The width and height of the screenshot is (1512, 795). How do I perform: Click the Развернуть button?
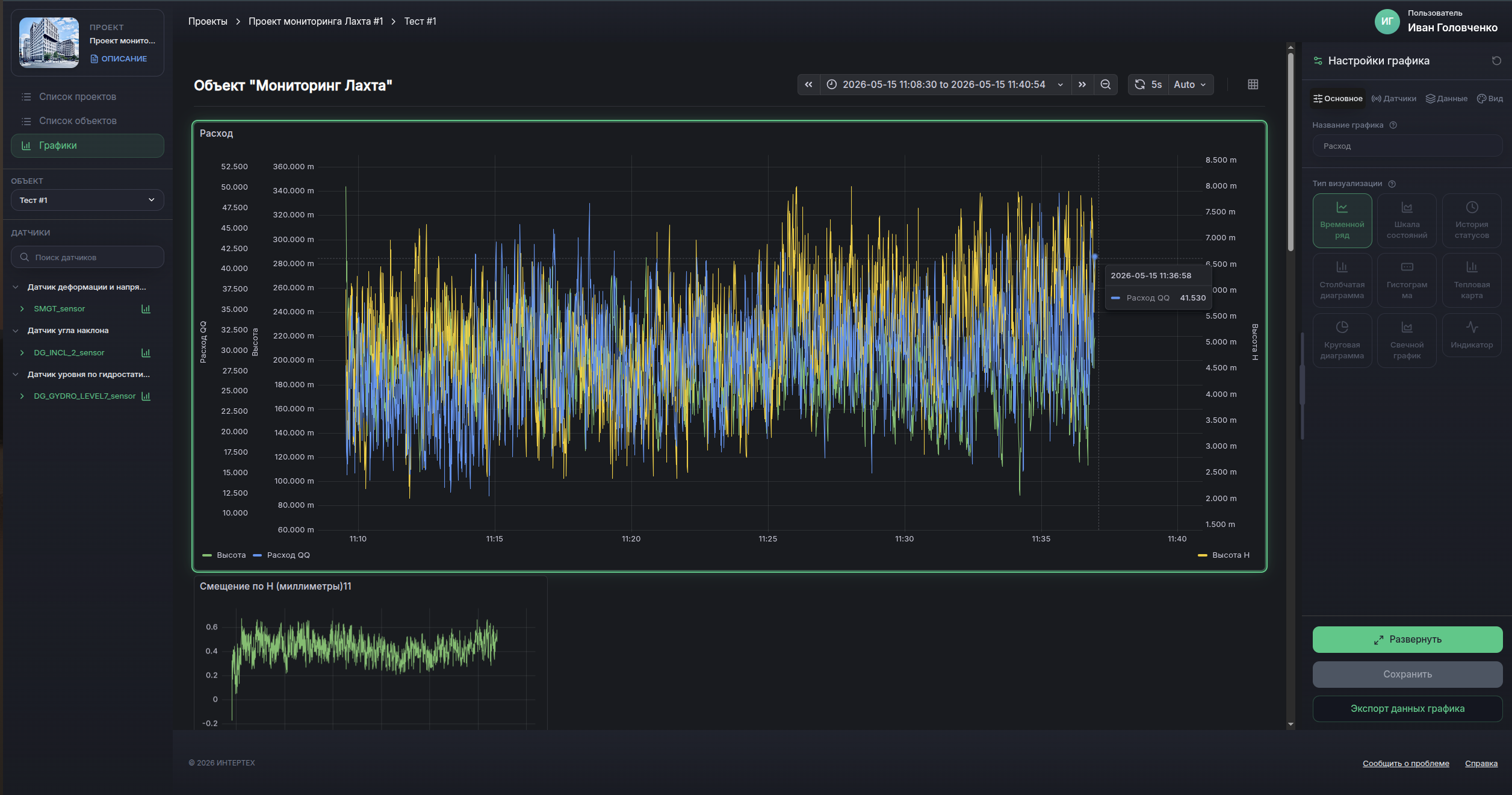[1407, 640]
